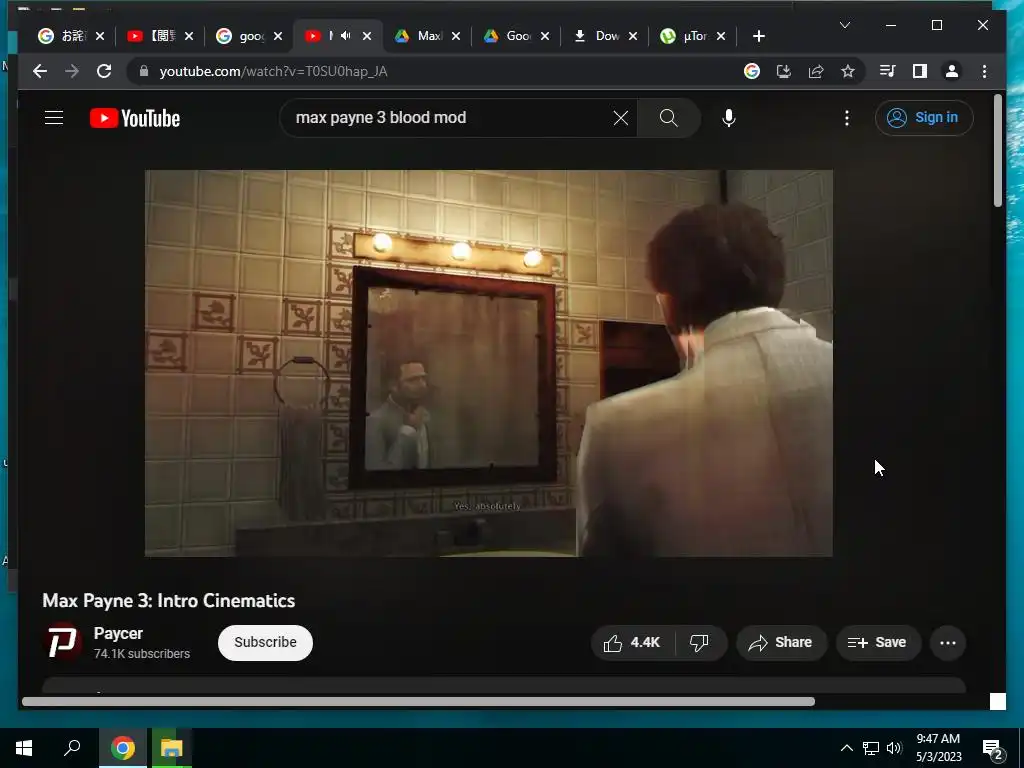Open Chrome side panel

[920, 71]
